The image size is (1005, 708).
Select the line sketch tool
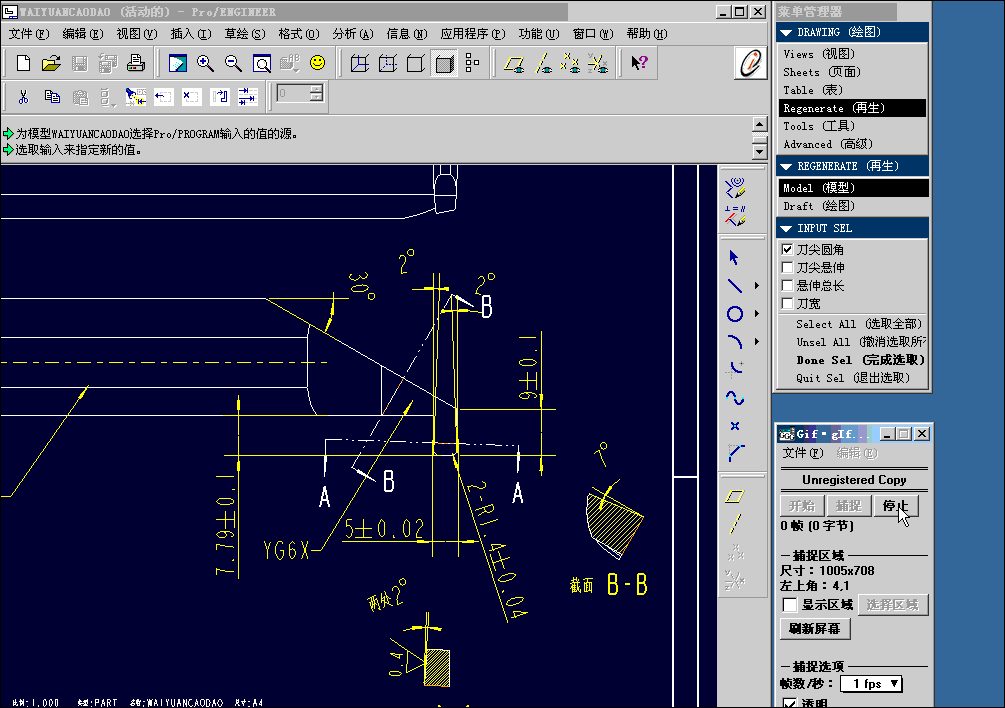735,286
